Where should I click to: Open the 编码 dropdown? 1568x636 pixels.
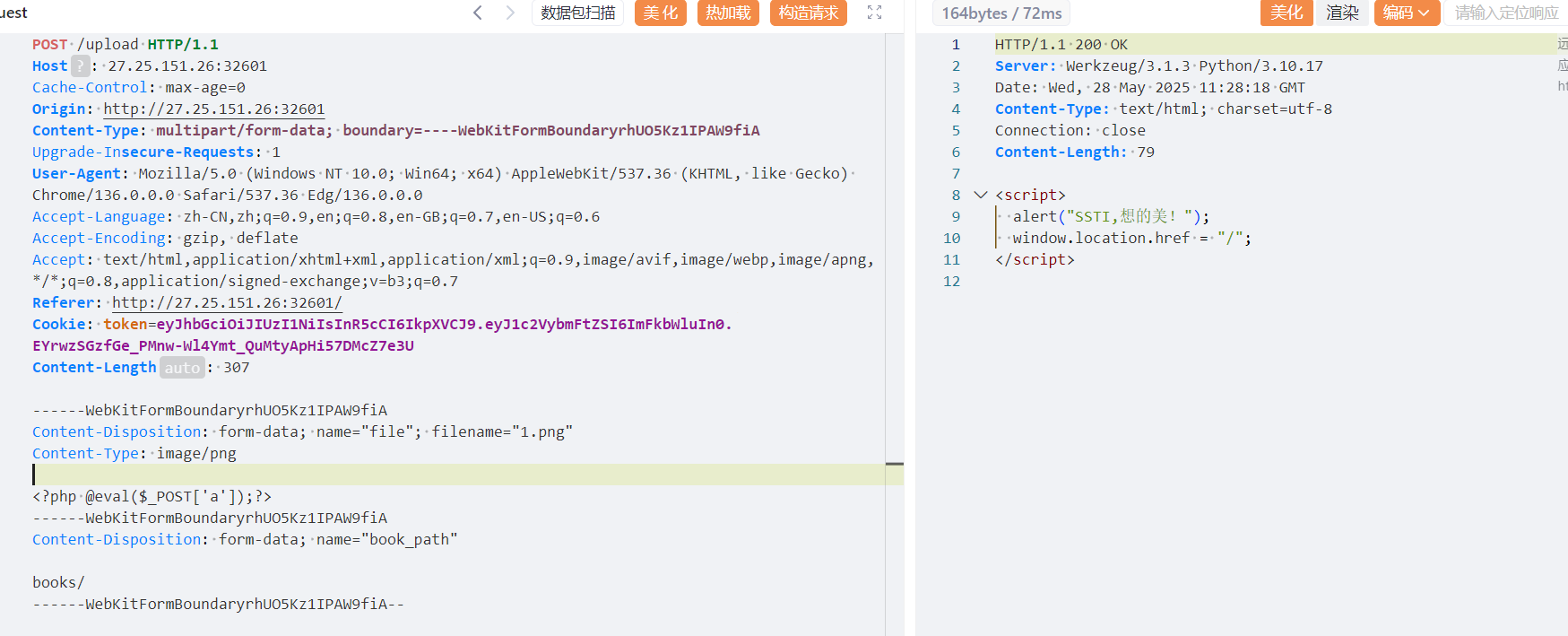1407,13
